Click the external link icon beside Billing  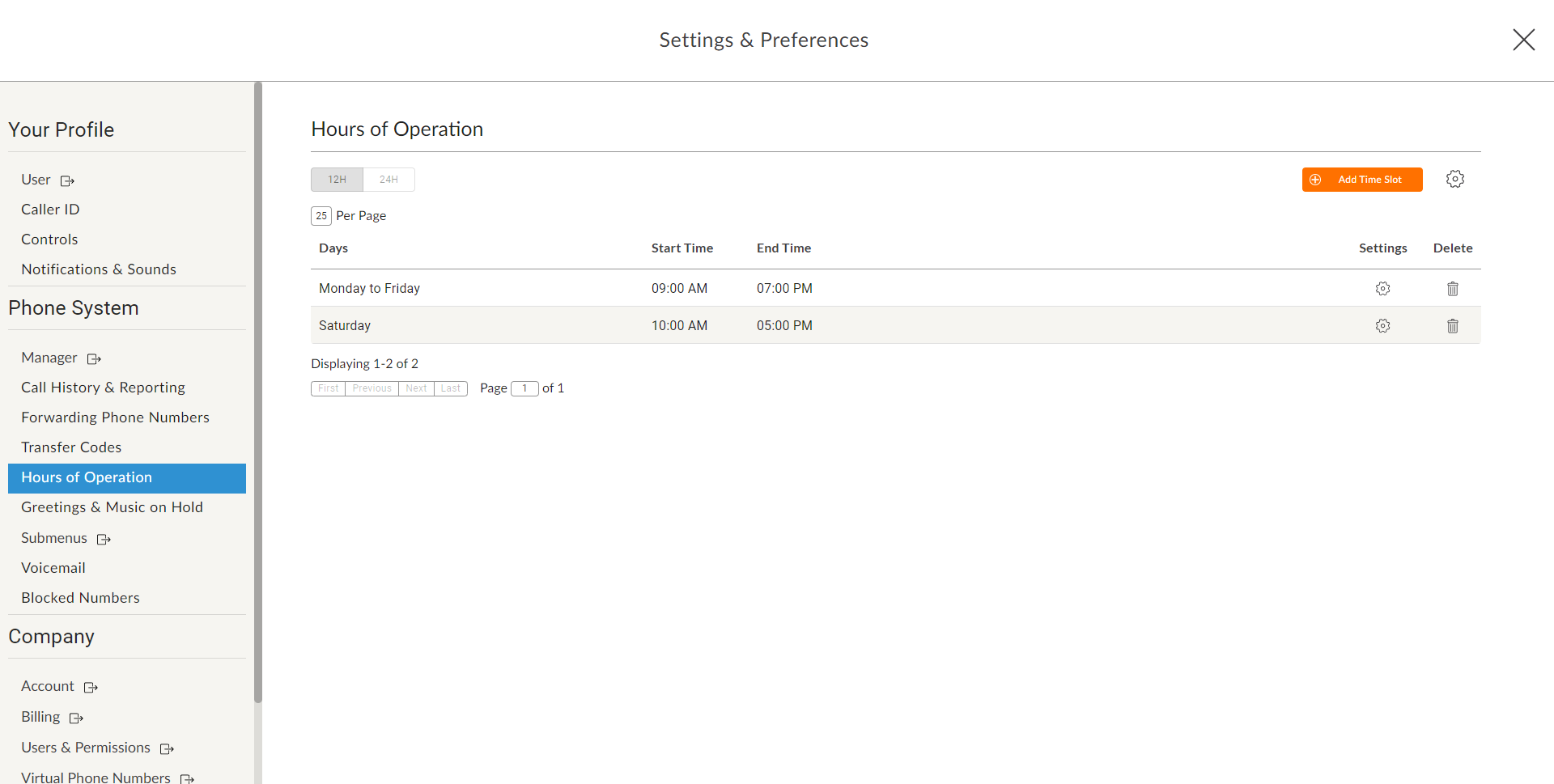76,718
